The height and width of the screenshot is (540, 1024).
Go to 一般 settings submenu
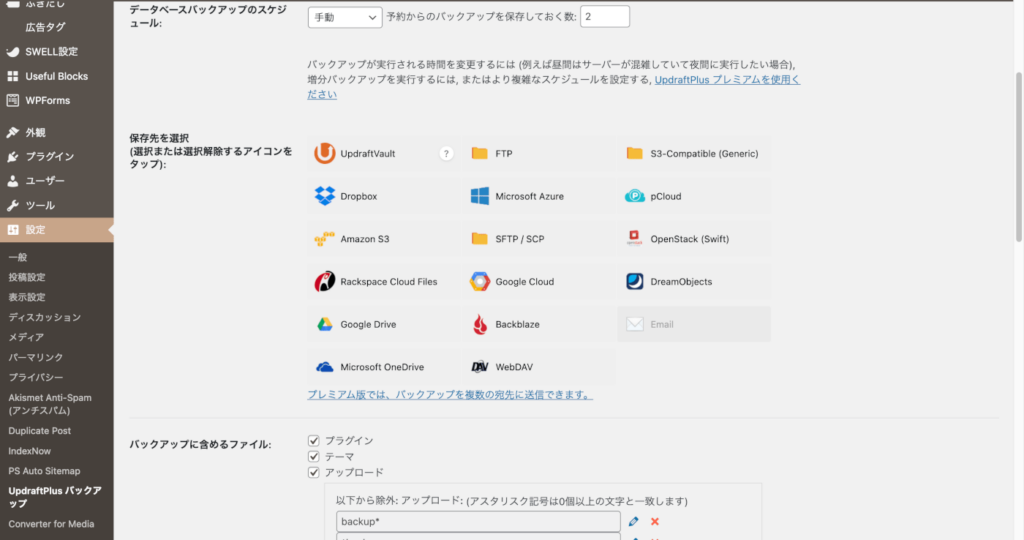(18, 257)
